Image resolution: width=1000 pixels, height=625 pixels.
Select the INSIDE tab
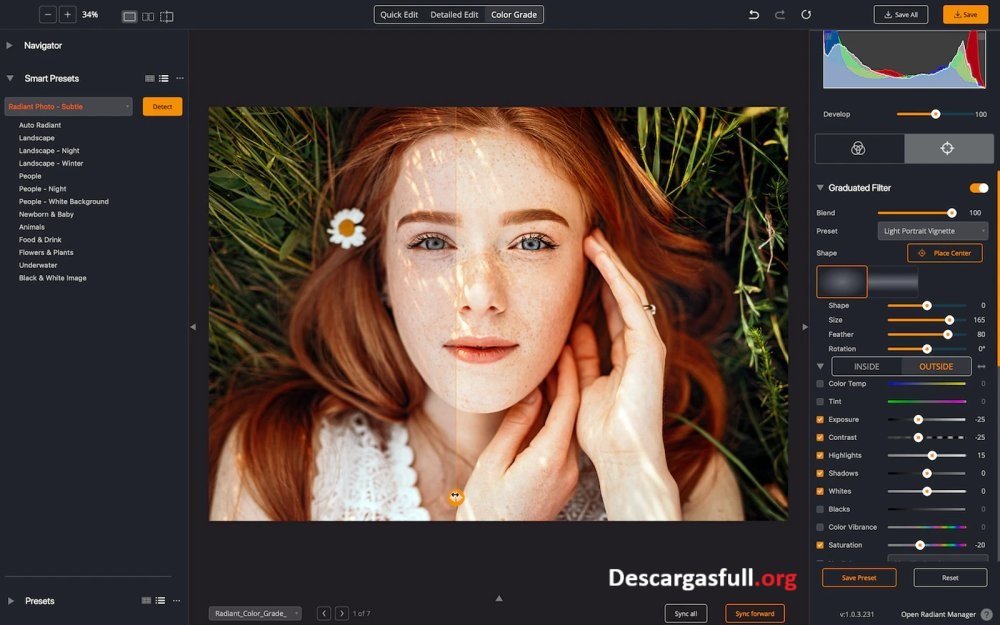(x=867, y=367)
